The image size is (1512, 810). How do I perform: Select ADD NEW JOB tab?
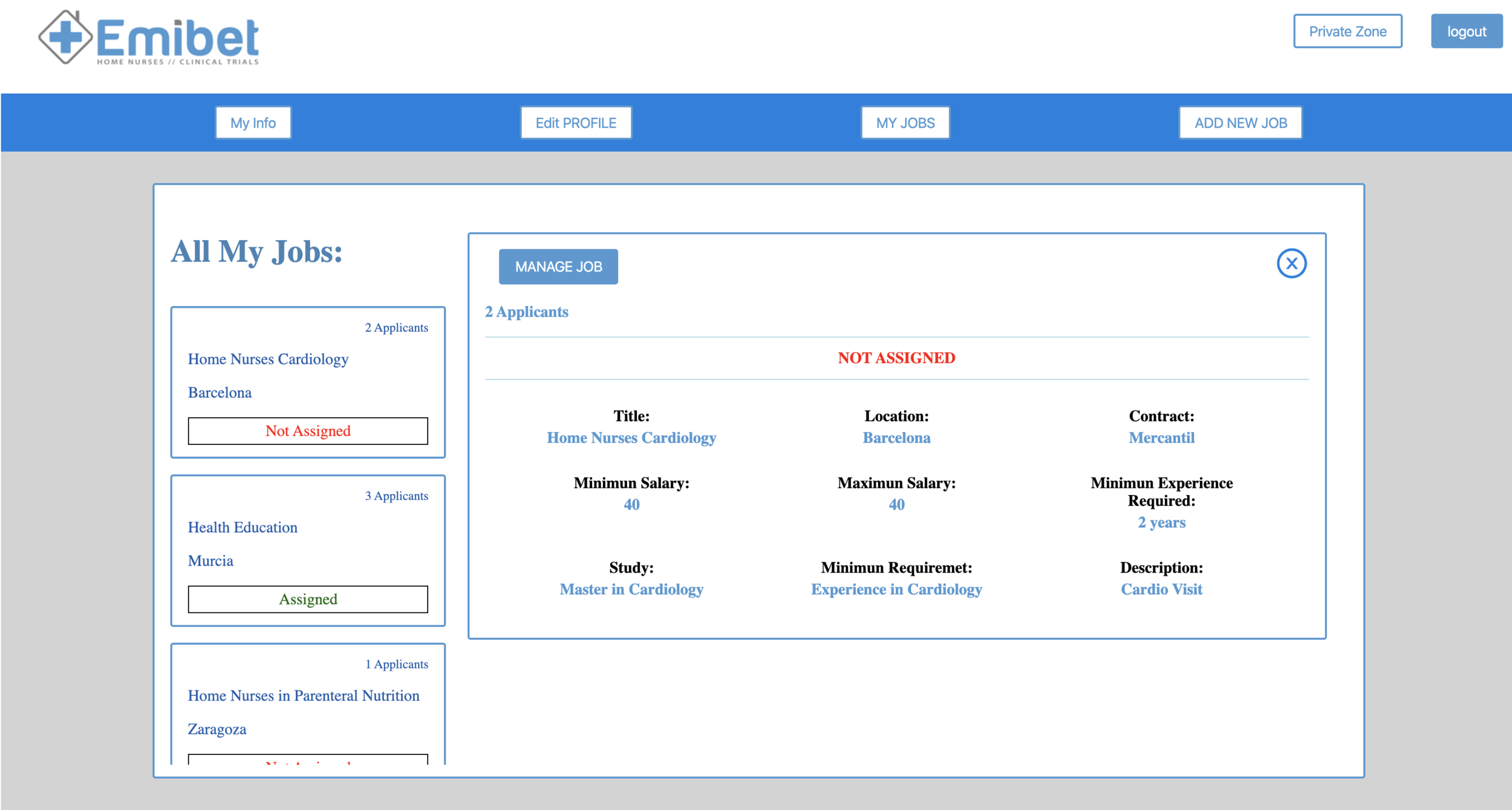coord(1240,123)
